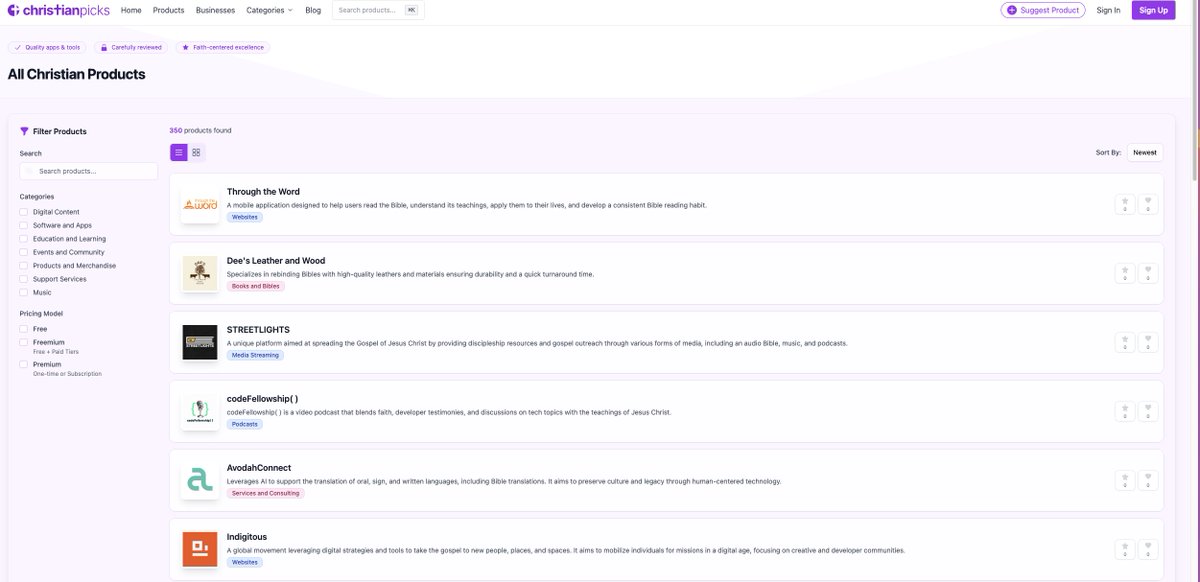Switch to list view layout
Screen dimensions: 1200x582
179,152
